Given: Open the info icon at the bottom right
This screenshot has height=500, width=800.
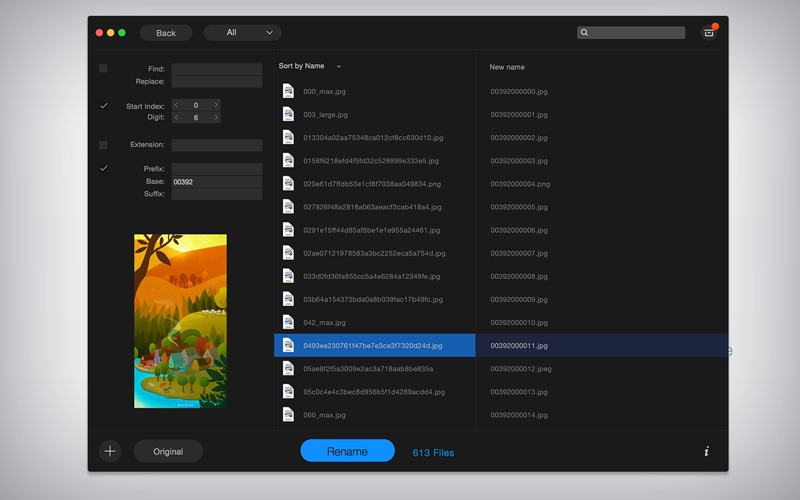Looking at the screenshot, I should 707,451.
